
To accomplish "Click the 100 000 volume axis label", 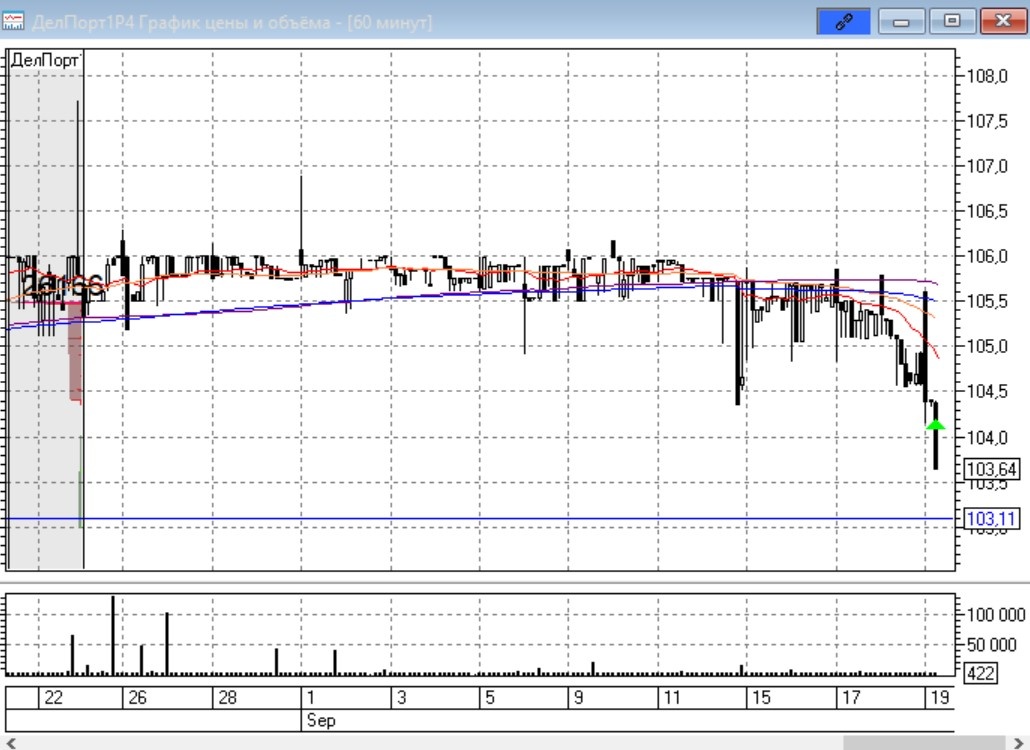I will pyautogui.click(x=996, y=615).
